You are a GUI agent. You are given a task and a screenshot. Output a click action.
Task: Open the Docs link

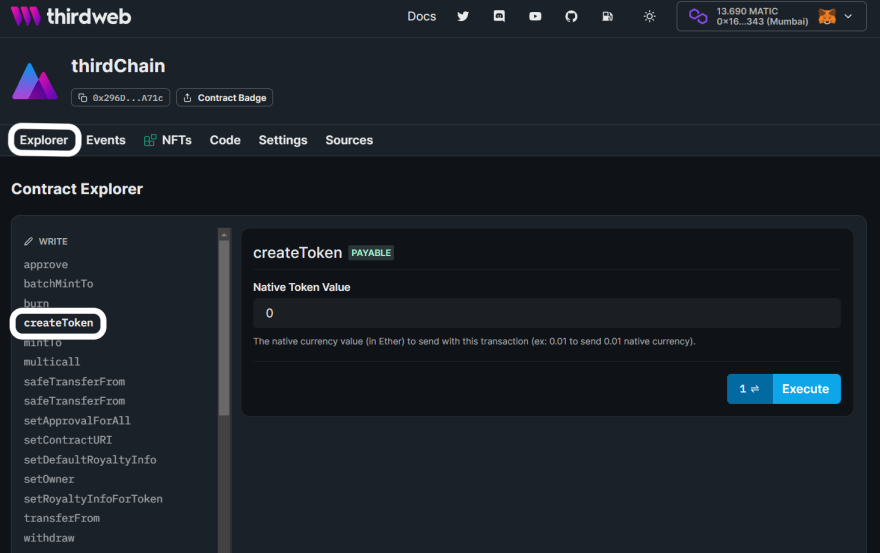[421, 16]
